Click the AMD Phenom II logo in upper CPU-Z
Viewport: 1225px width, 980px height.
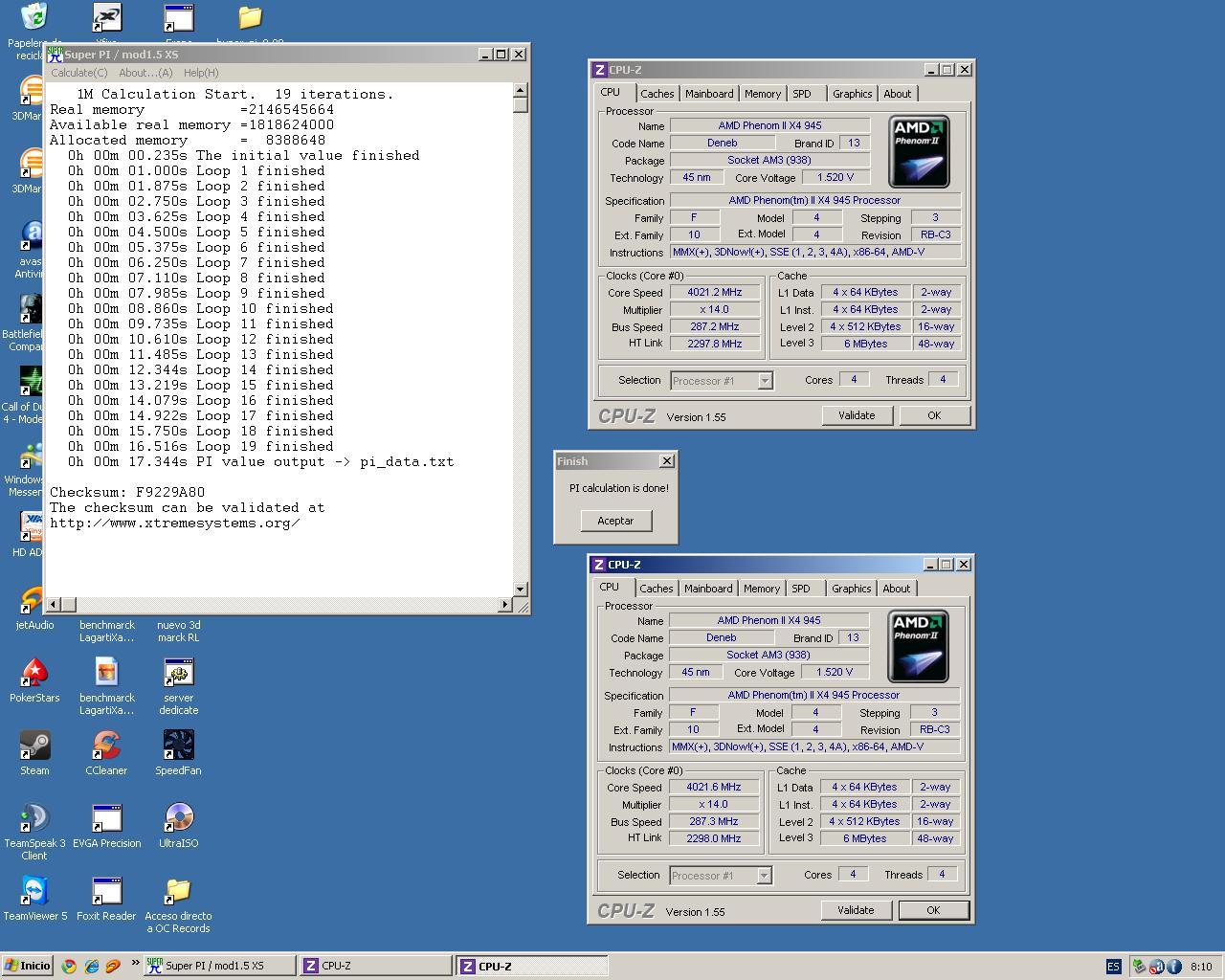[x=919, y=151]
